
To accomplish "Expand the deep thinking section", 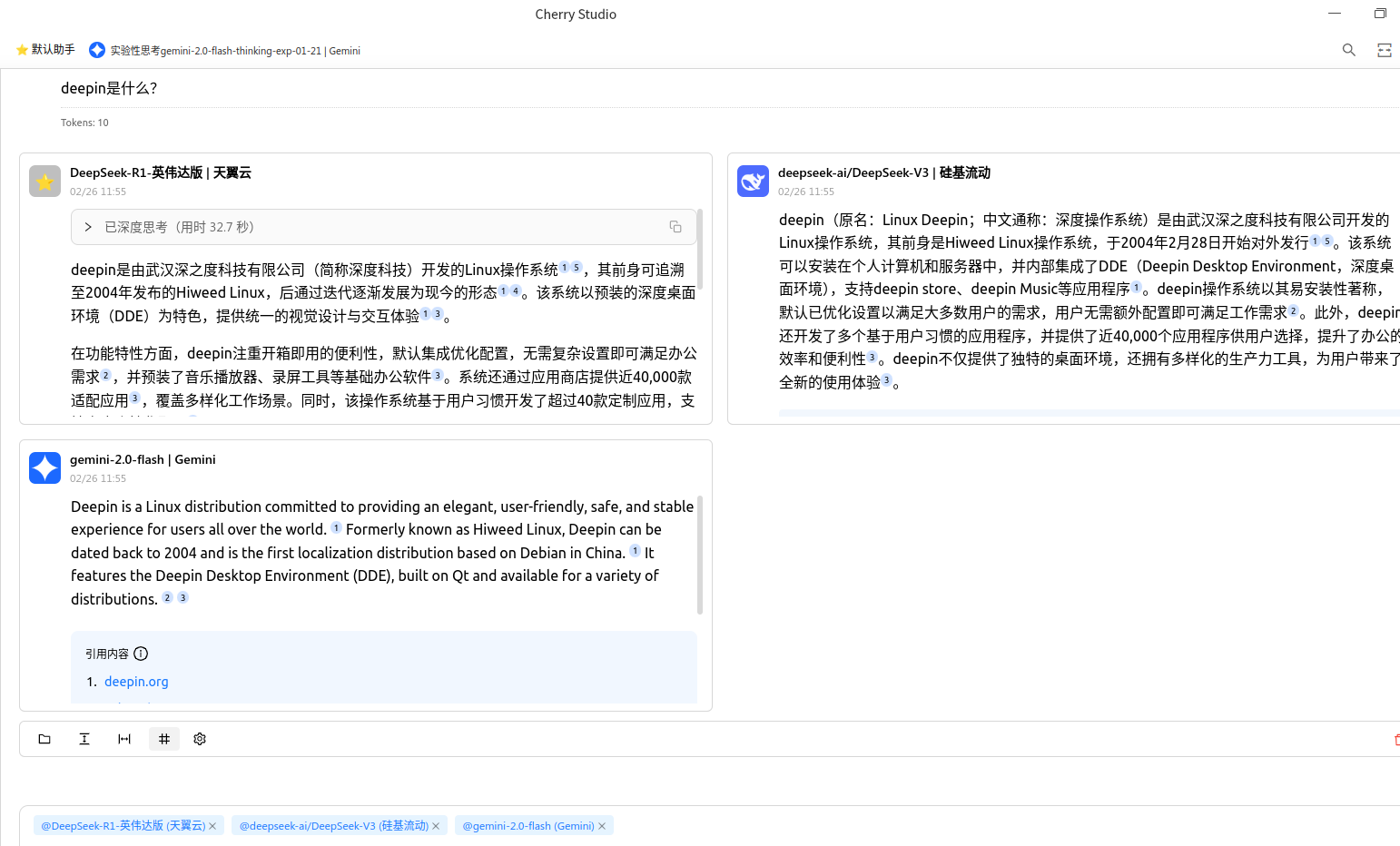I will (x=88, y=227).
